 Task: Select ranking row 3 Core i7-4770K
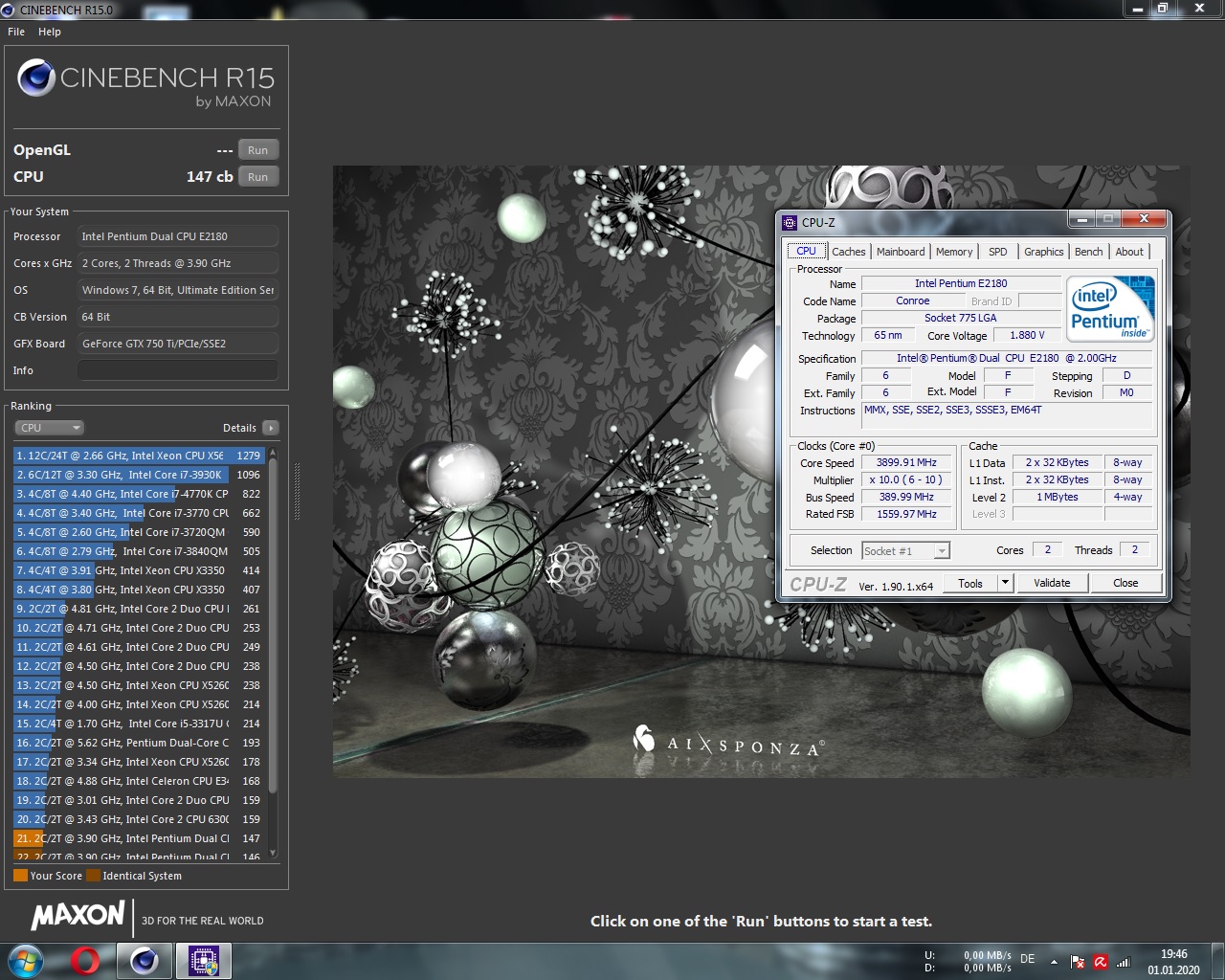point(139,494)
